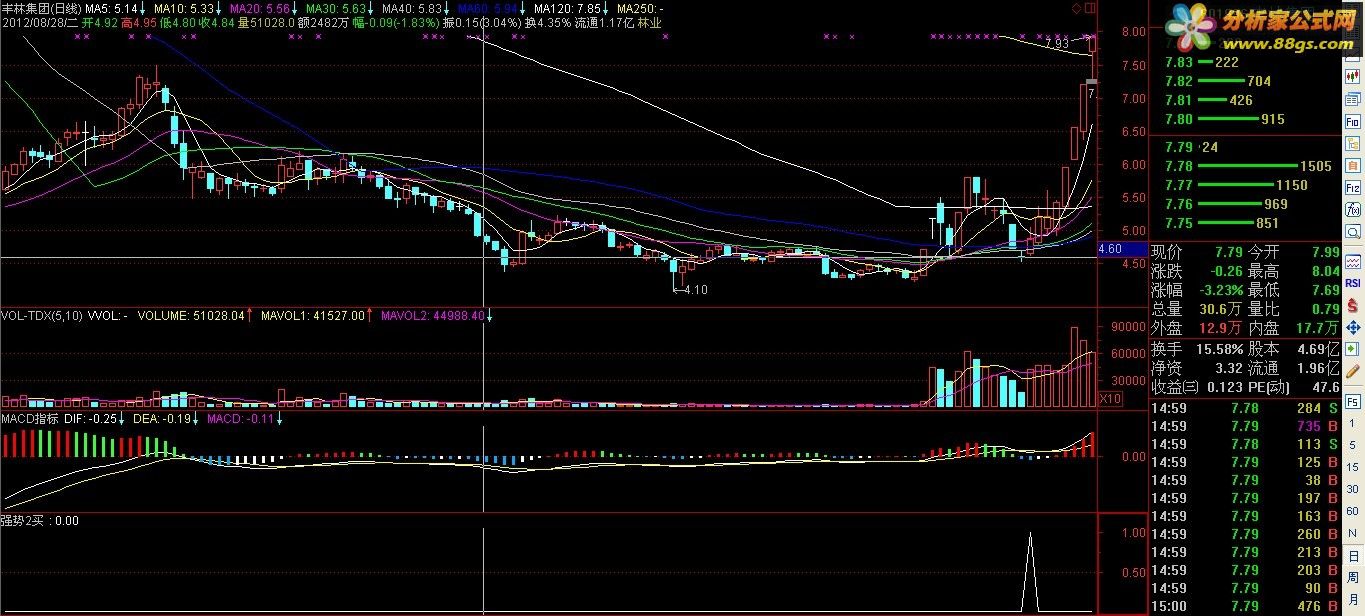This screenshot has height=616, width=1365.
Task: Click the magnifier stock search icon
Action: [1353, 231]
